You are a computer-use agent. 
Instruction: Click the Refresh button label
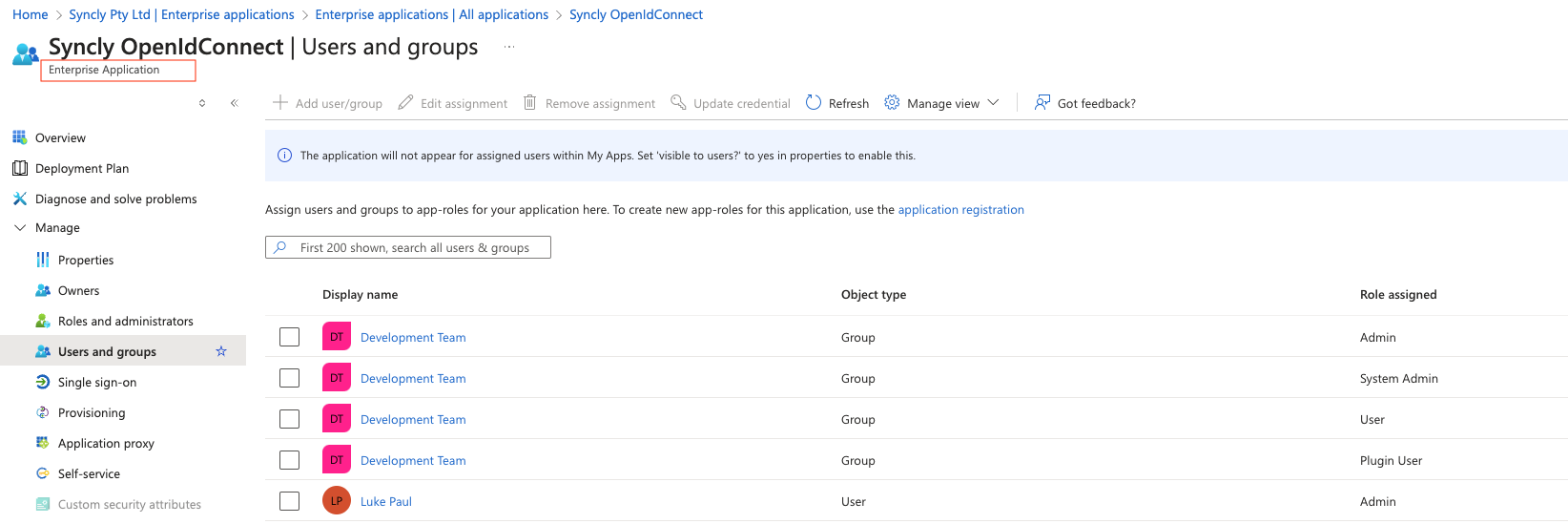pos(849,103)
